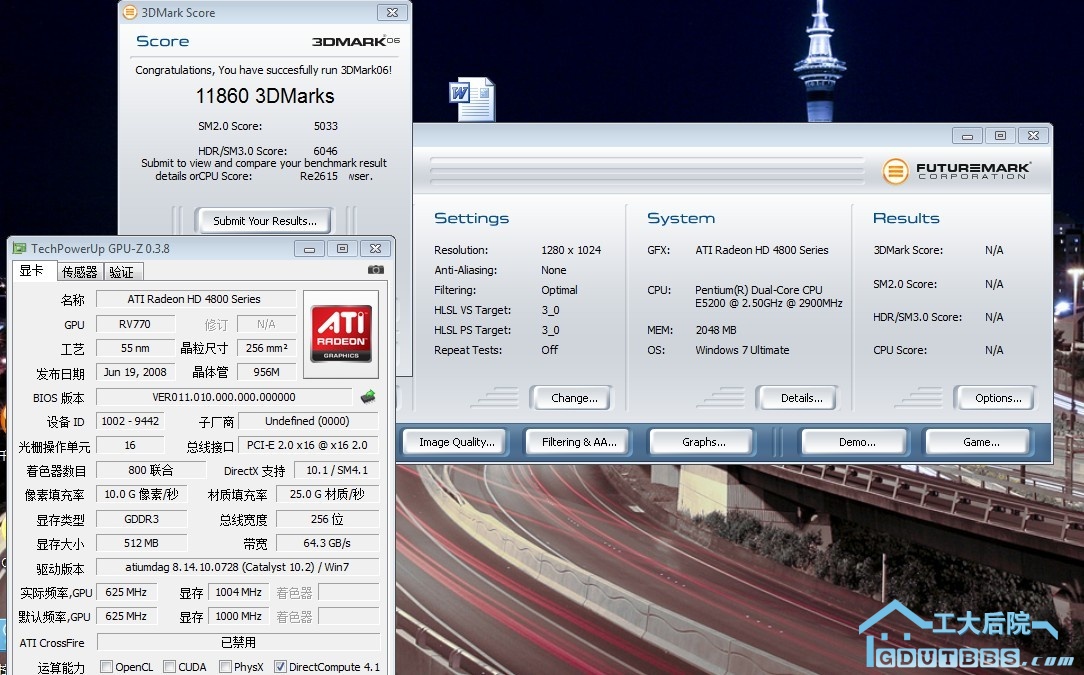
Task: Click the MEM value 2048 MB
Action: (716, 330)
